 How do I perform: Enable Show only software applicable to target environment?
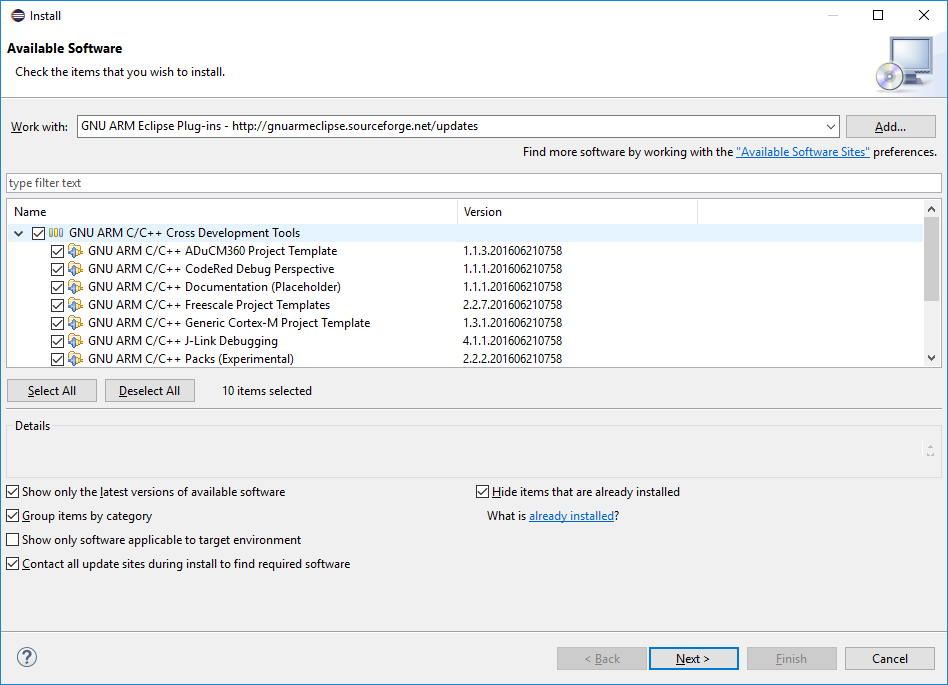(13, 539)
